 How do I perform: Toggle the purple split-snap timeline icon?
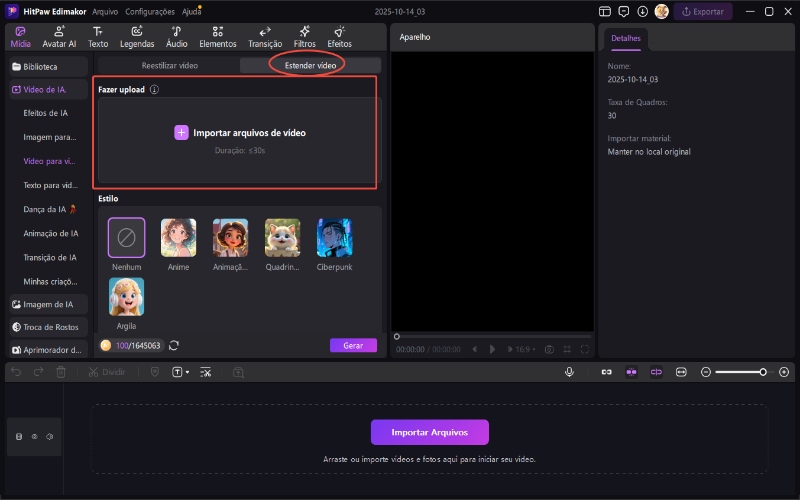[x=656, y=372]
